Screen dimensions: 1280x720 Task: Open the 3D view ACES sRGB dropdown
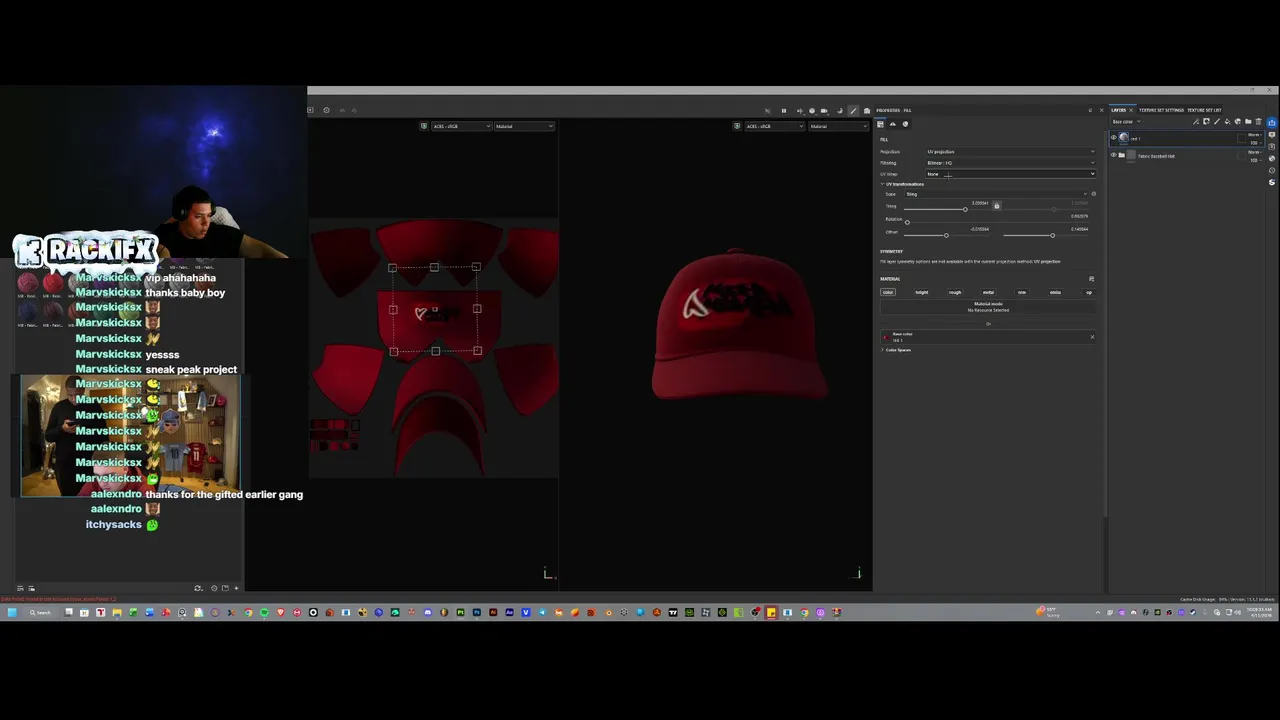pos(774,126)
